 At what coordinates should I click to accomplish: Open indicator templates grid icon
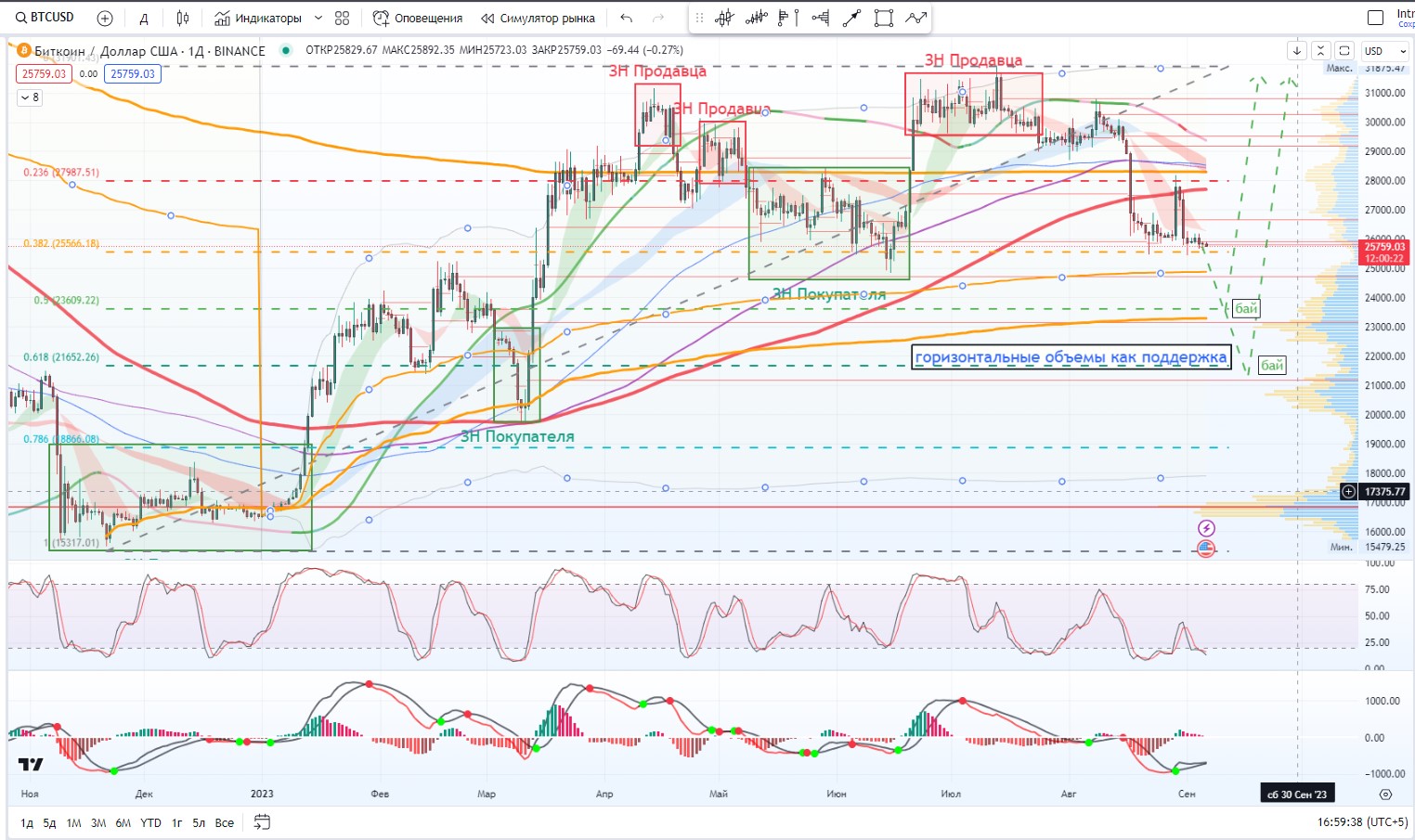click(343, 18)
